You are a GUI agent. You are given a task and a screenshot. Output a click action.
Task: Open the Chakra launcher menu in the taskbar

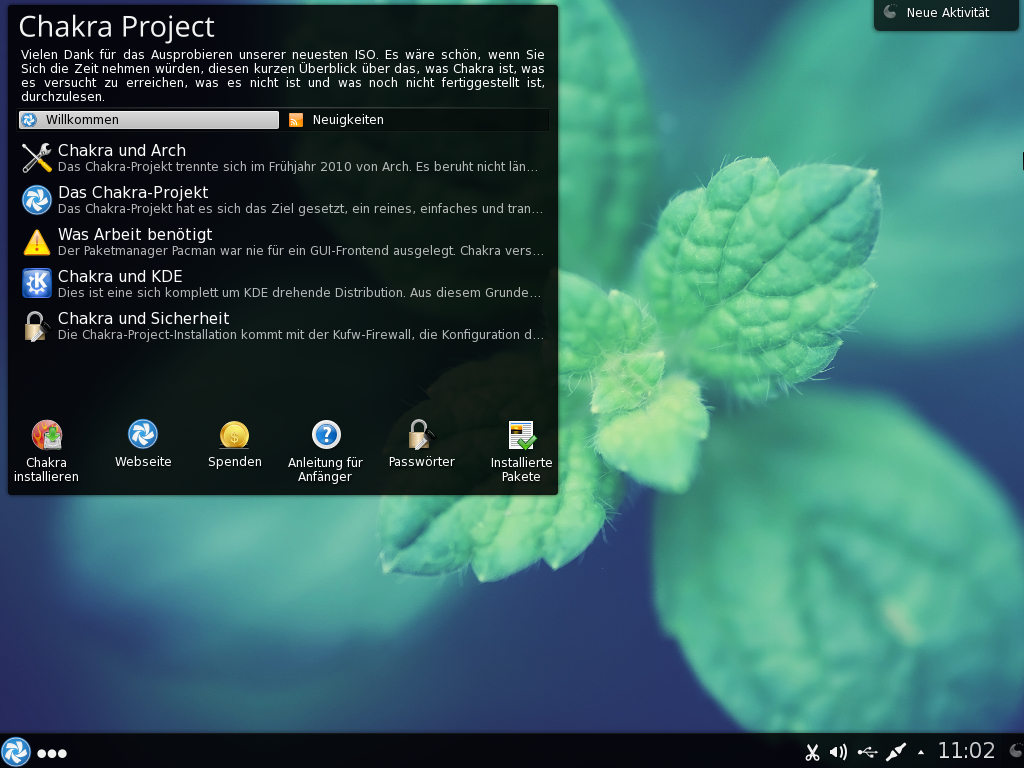coord(16,752)
